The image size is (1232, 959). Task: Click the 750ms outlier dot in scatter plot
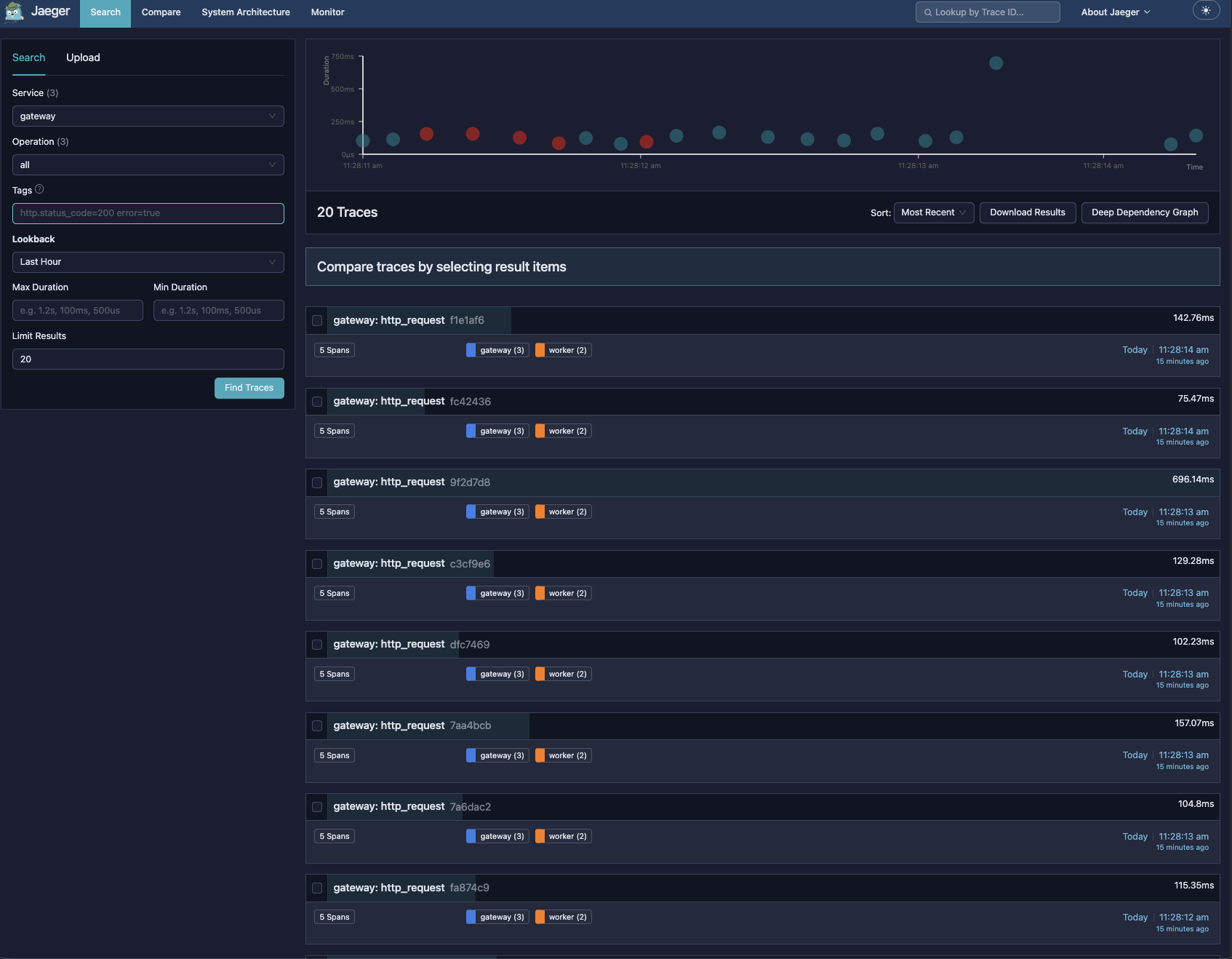pyautogui.click(x=996, y=63)
